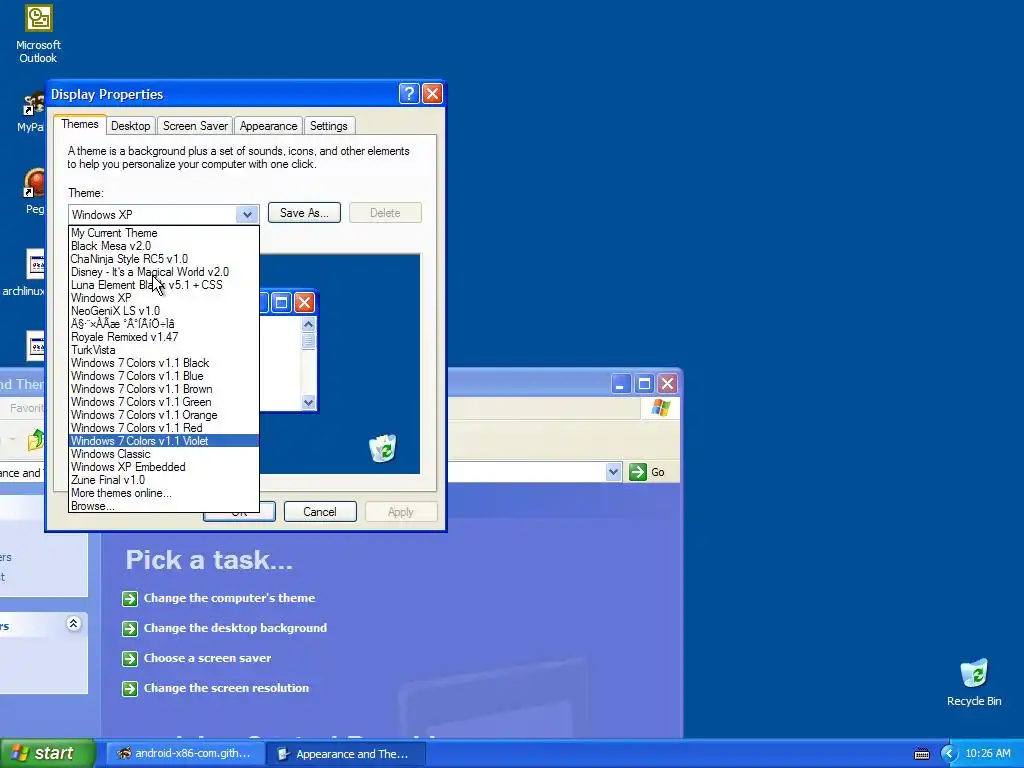Click the arrow icon beside Change the screen resolution
This screenshot has width=1024, height=768.
130,688
